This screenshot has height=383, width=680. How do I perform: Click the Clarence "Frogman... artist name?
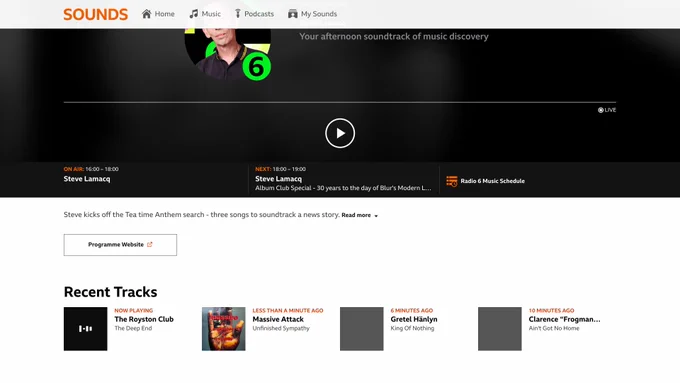coord(564,319)
